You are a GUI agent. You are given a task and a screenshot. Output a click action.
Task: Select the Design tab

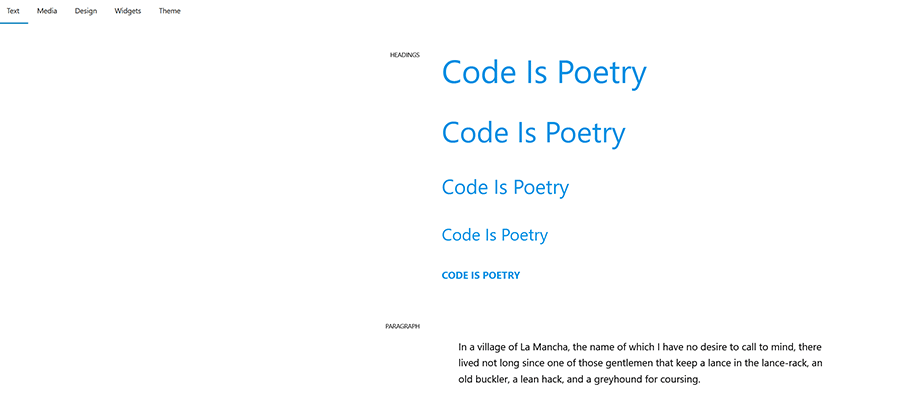[86, 11]
